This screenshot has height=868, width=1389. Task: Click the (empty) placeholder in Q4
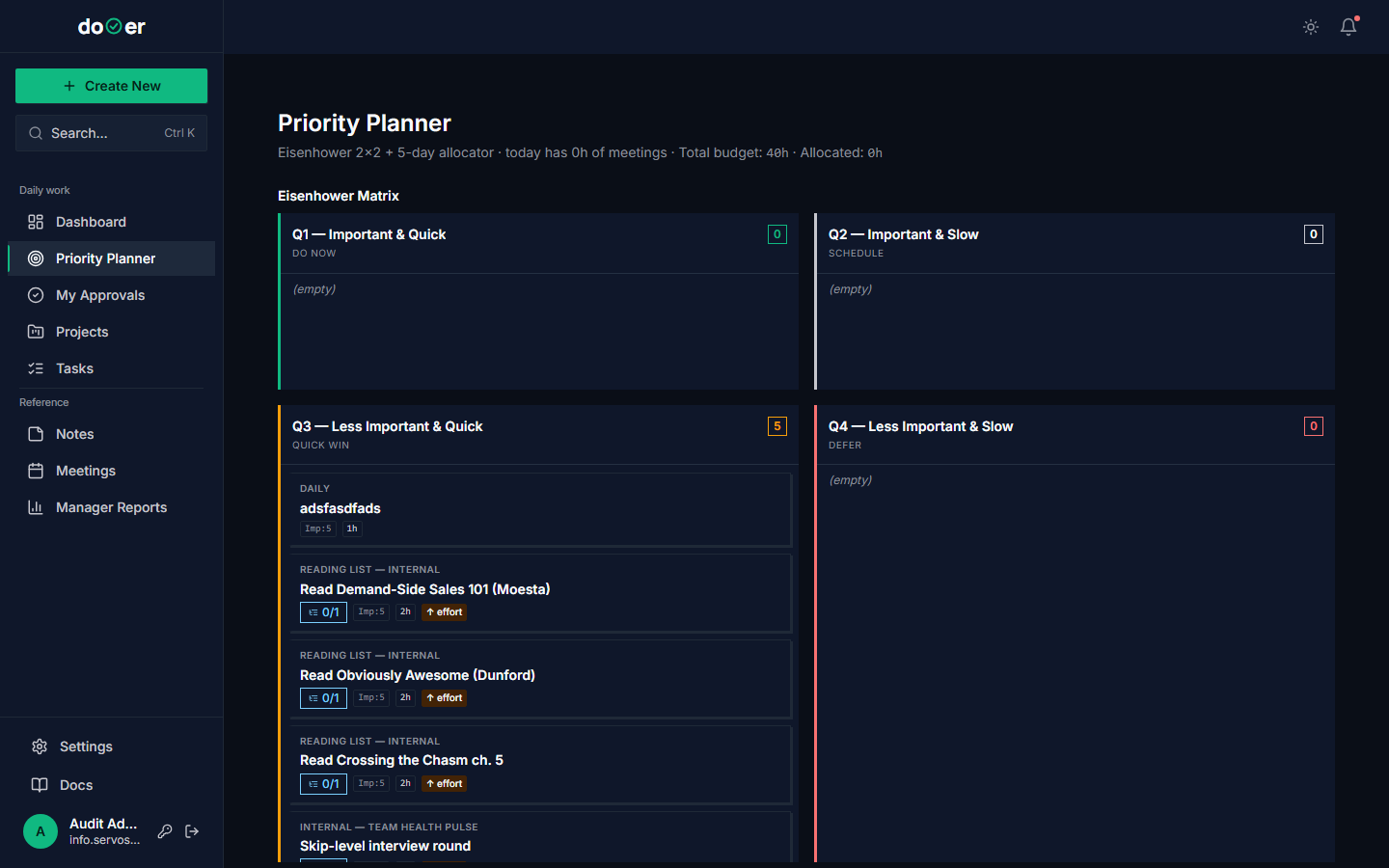point(851,480)
